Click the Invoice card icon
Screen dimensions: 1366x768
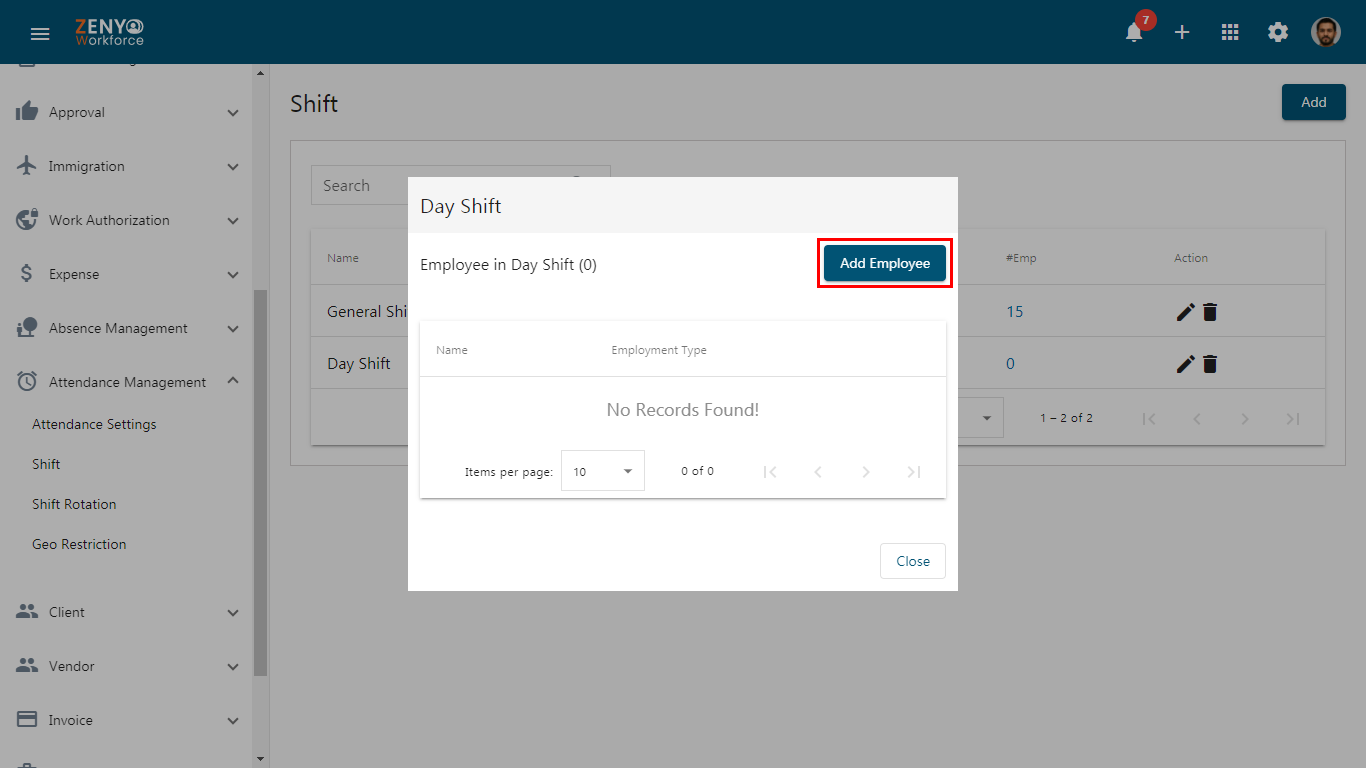27,719
